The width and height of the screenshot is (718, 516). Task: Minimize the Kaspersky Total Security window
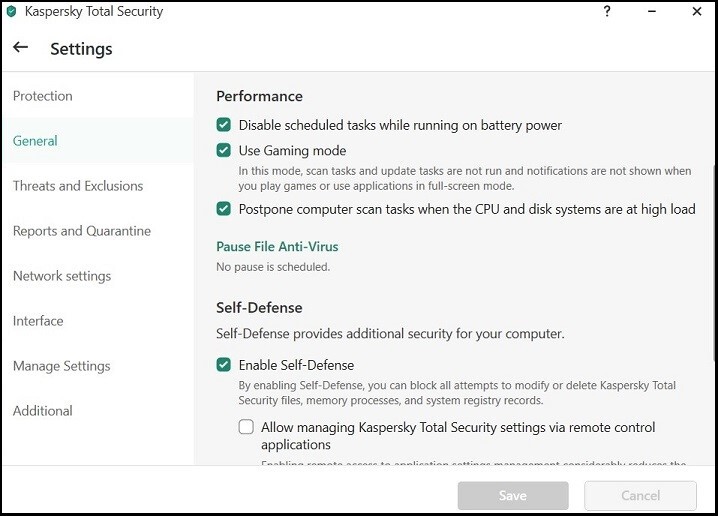click(651, 12)
